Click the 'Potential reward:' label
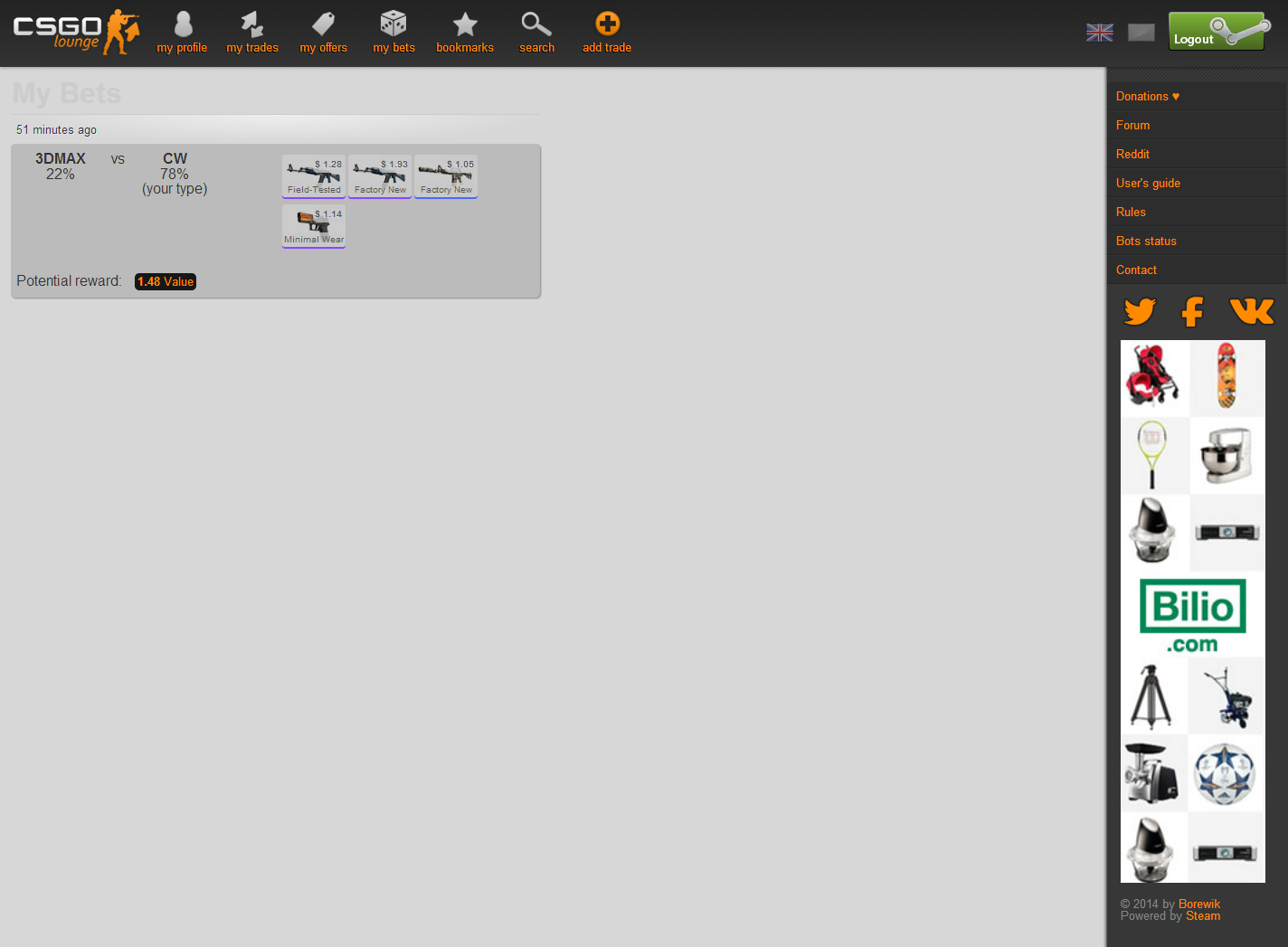The width and height of the screenshot is (1288, 947). pyautogui.click(x=69, y=281)
